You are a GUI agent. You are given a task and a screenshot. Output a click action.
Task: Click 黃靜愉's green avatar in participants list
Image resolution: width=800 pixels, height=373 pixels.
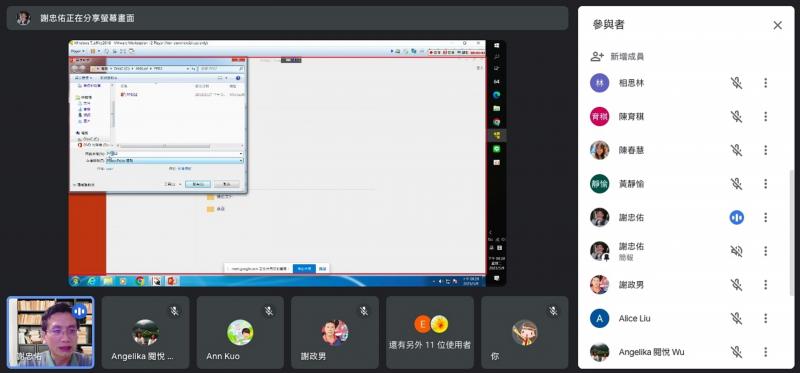click(x=599, y=184)
